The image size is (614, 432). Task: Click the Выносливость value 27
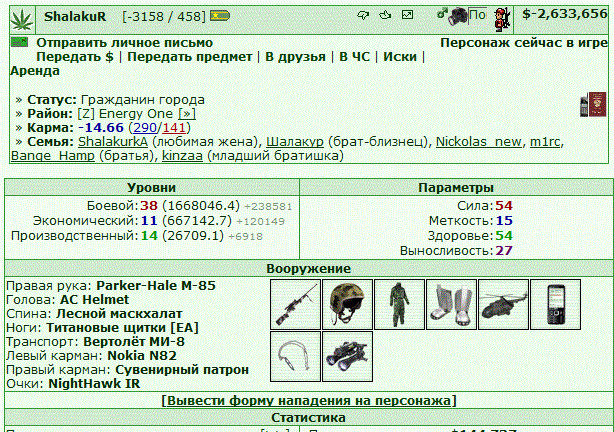[504, 251]
